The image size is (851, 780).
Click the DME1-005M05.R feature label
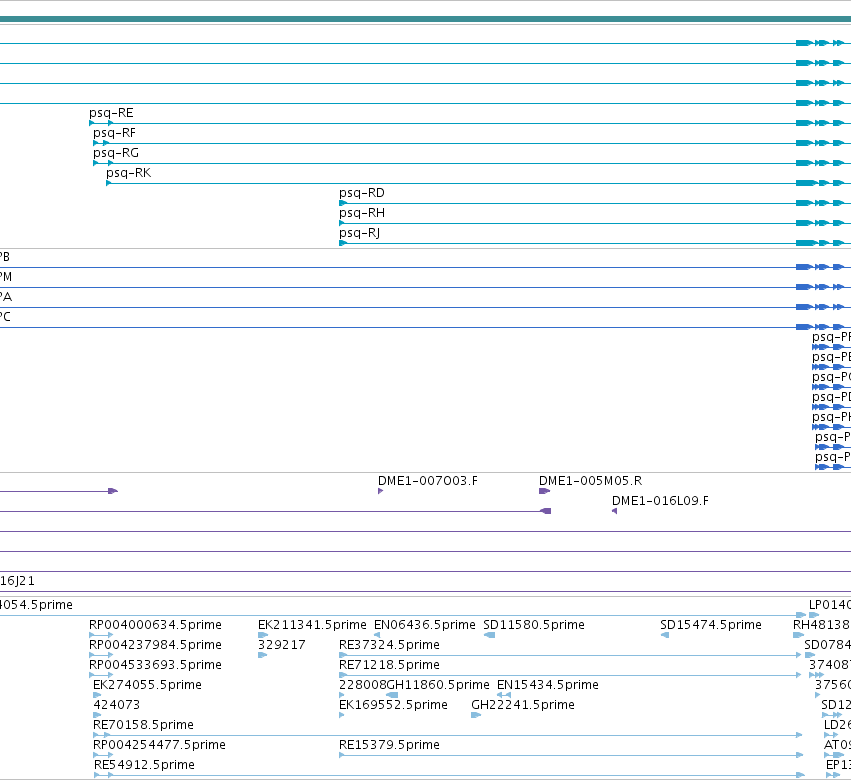(x=590, y=481)
